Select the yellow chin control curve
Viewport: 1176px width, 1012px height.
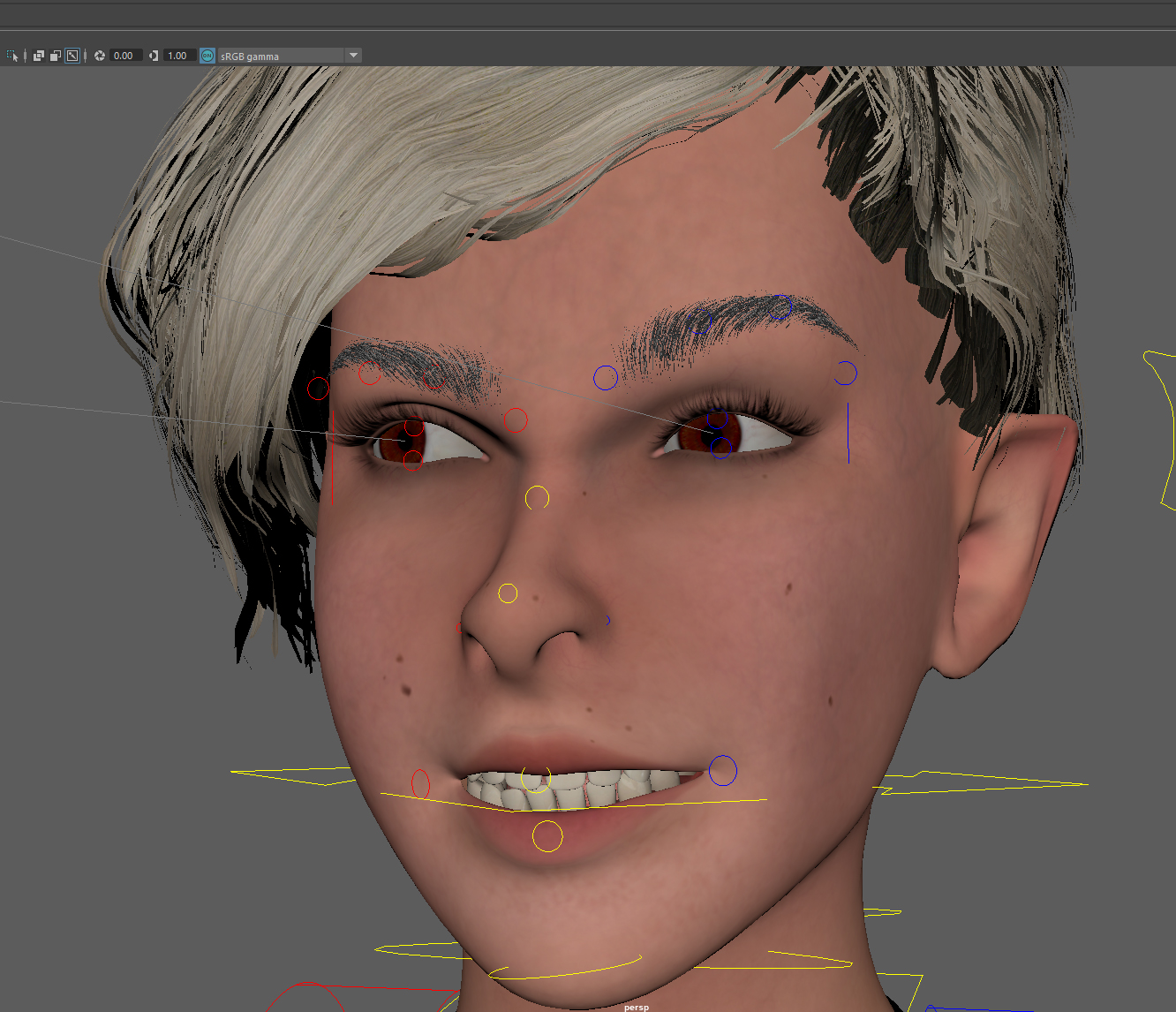tap(565, 970)
